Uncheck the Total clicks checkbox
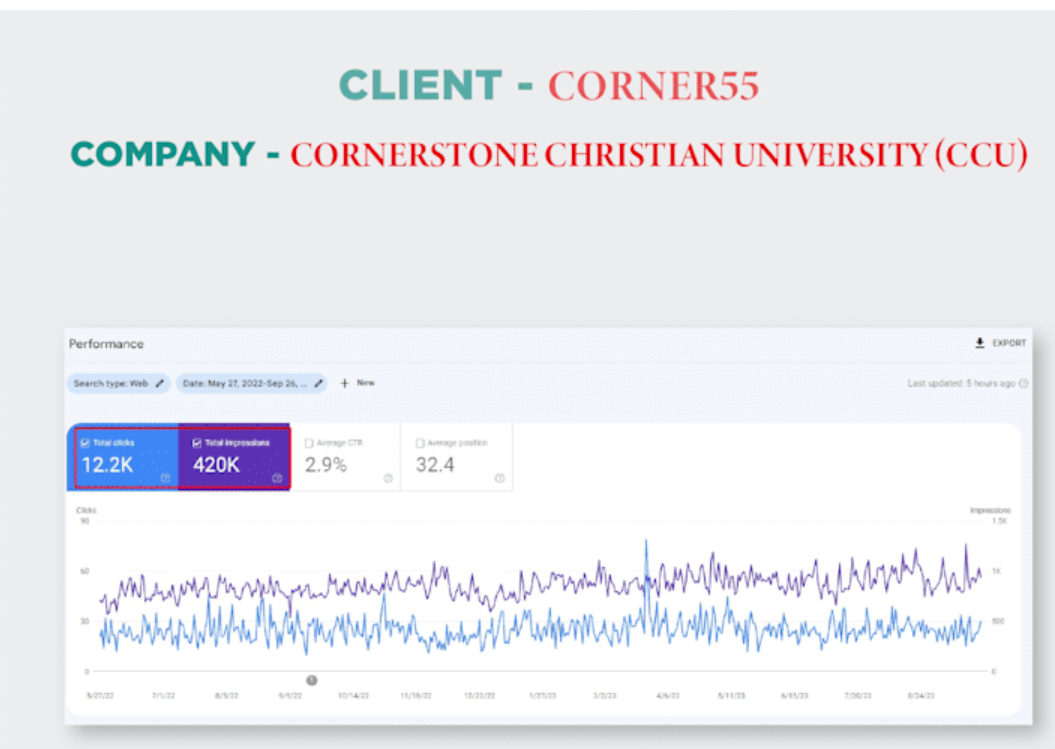This screenshot has width=1055, height=749. [x=85, y=443]
